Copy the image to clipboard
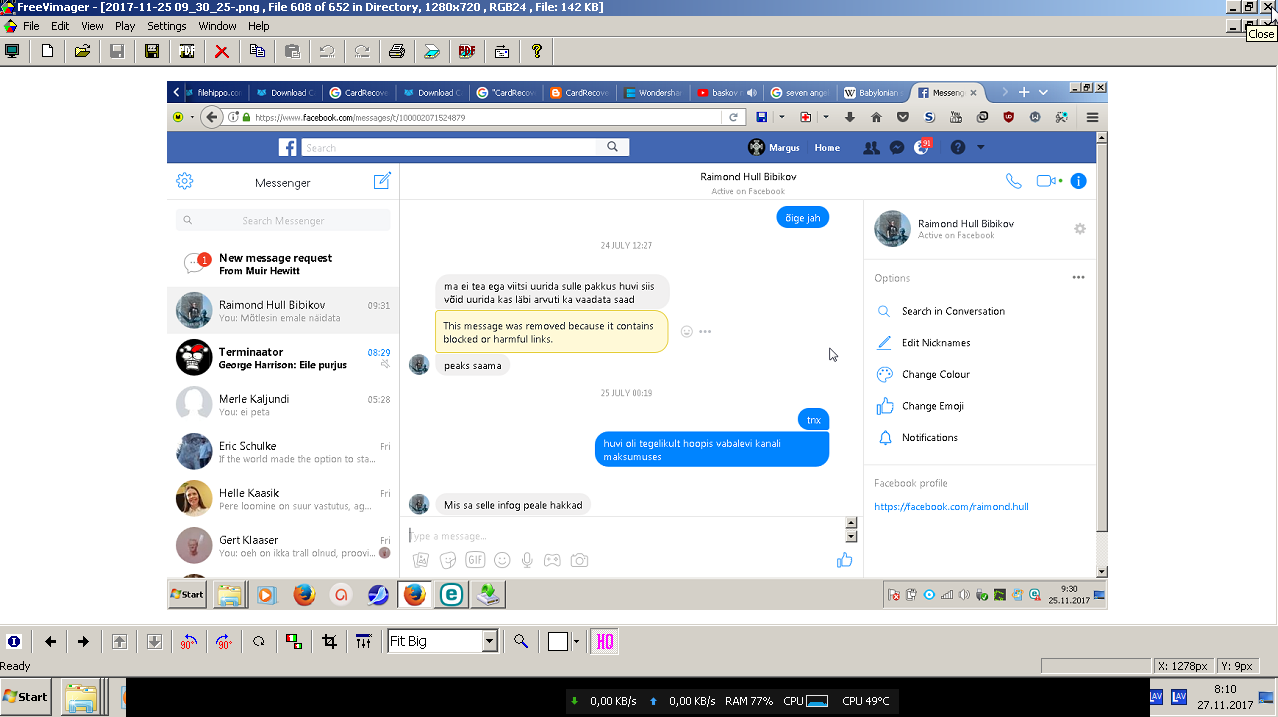Viewport: 1278px width, 717px height. click(257, 50)
